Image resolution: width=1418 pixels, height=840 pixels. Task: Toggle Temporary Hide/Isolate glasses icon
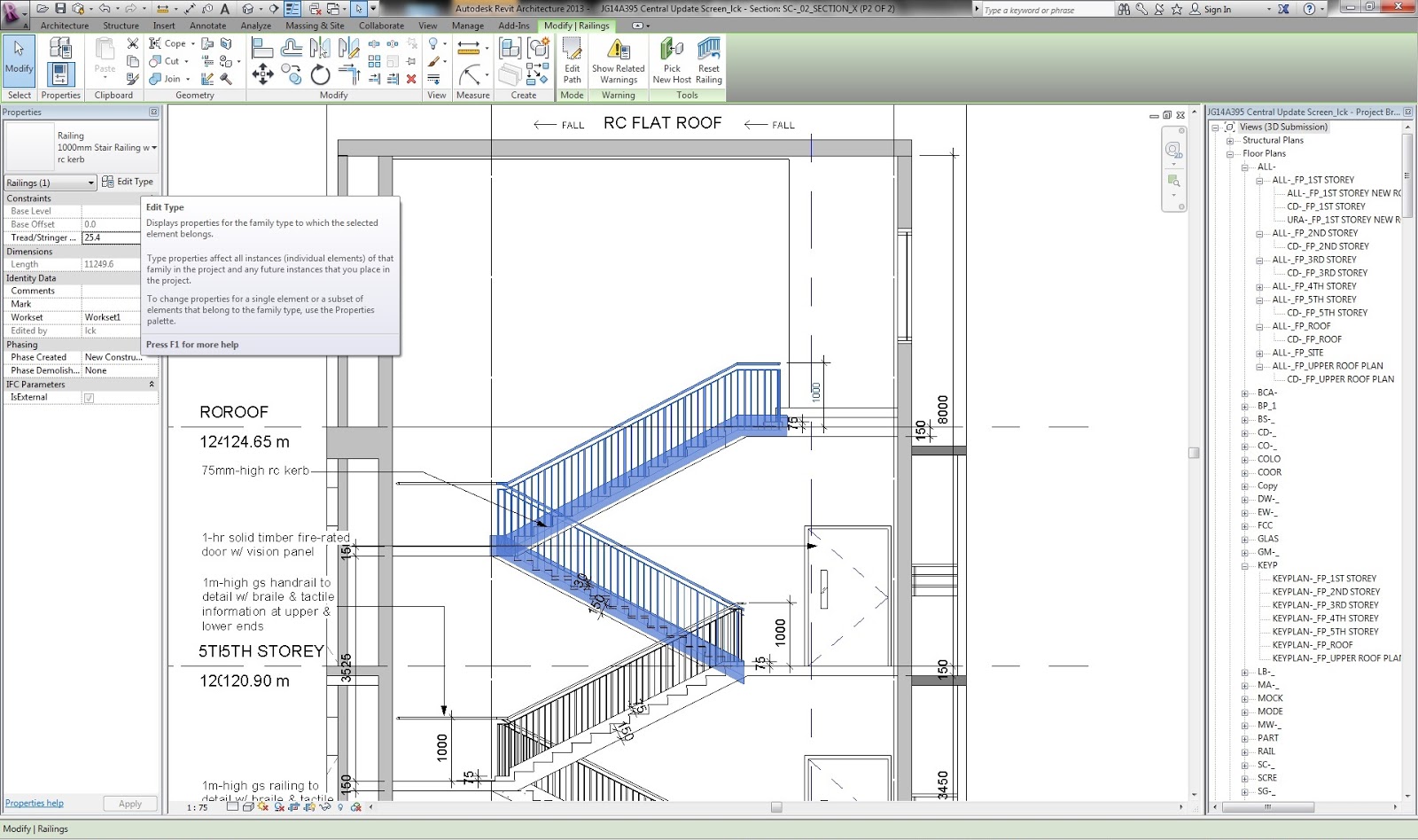tap(323, 807)
